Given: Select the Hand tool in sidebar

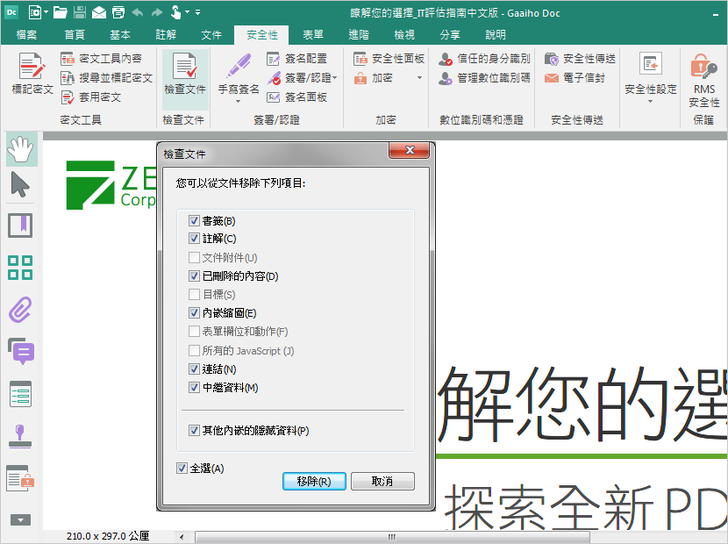Looking at the screenshot, I should 21,149.
